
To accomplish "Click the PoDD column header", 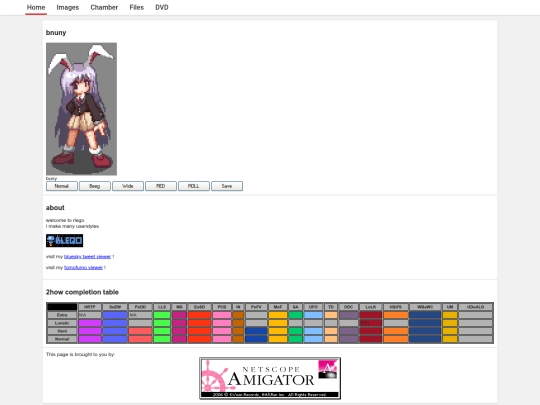I will click(140, 307).
